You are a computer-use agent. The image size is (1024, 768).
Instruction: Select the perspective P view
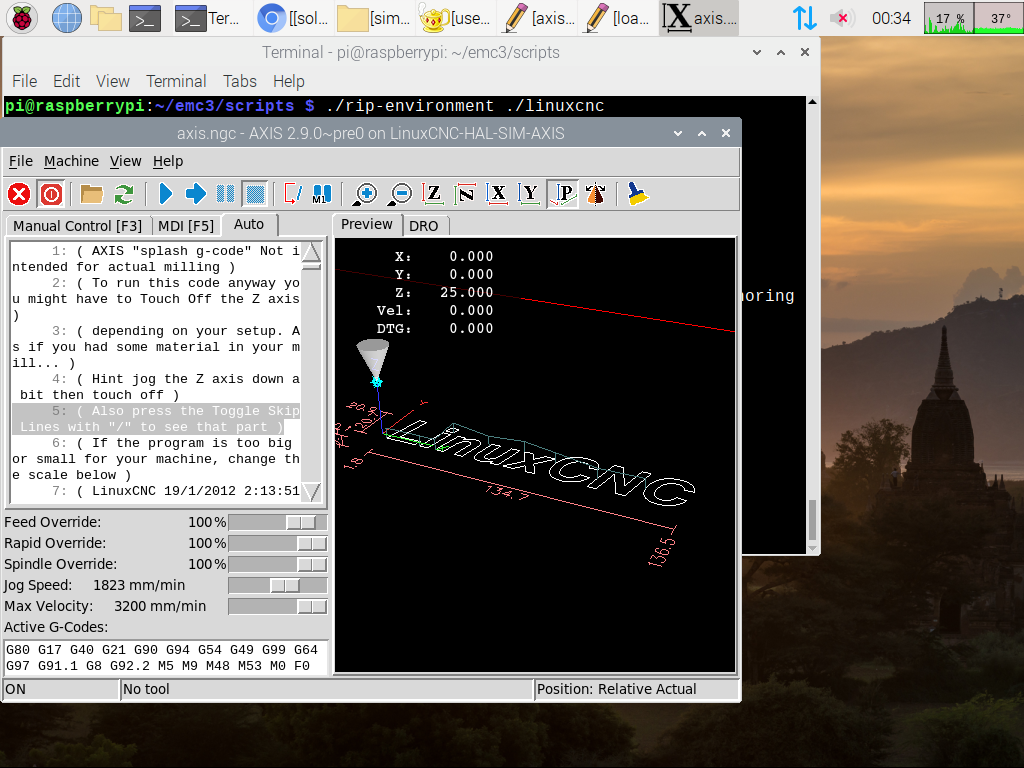tap(563, 194)
